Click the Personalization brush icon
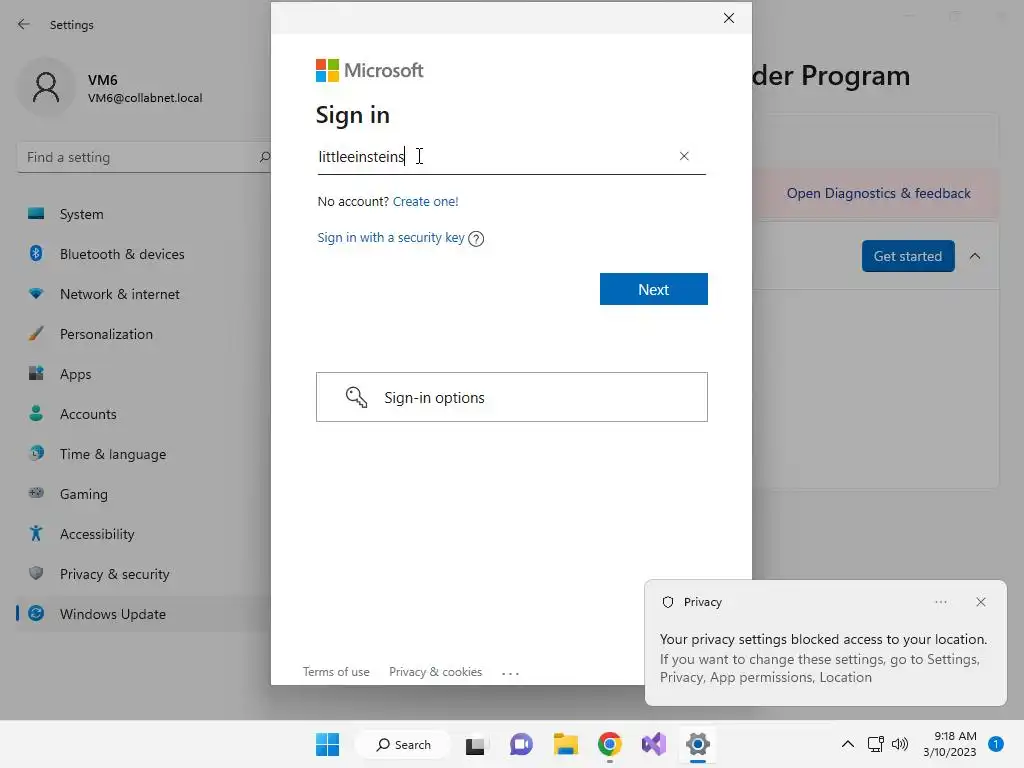The image size is (1024, 768). coord(36,334)
